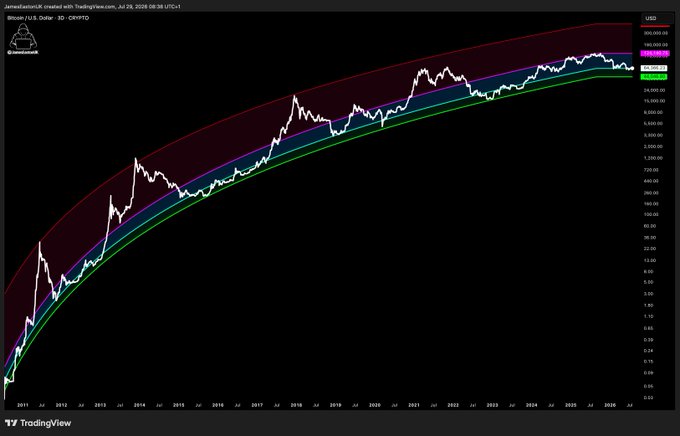Click the 180,000.00 price axis label

[x=655, y=45]
